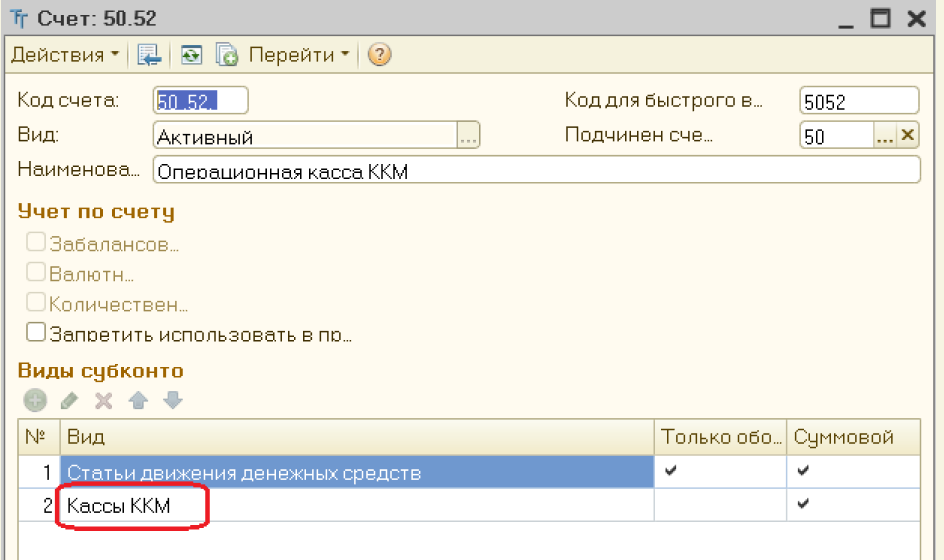Move subkonto down with the arrow icon
This screenshot has height=560, width=944.
click(172, 401)
